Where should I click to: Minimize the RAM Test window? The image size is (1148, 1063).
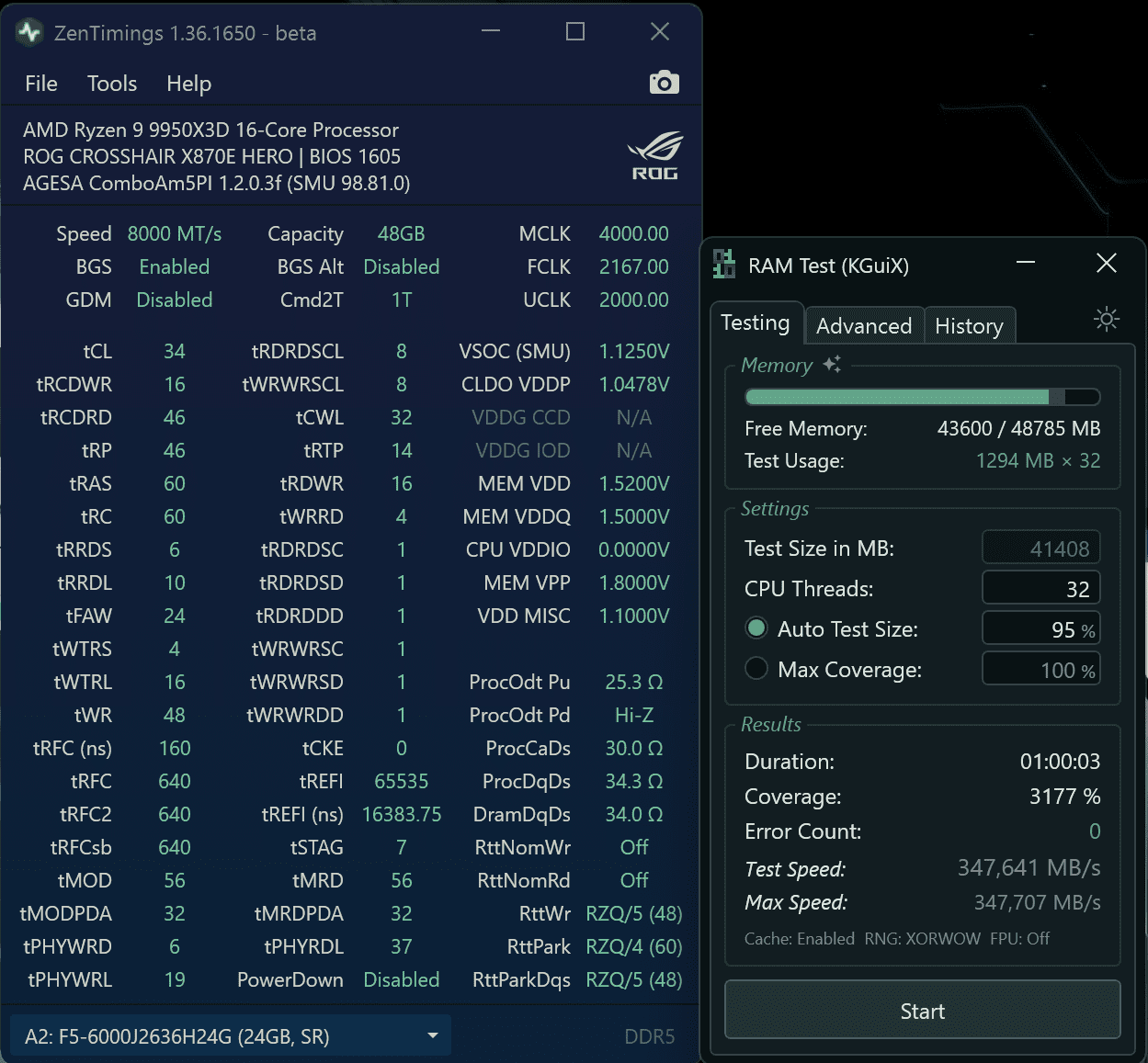(x=1026, y=264)
